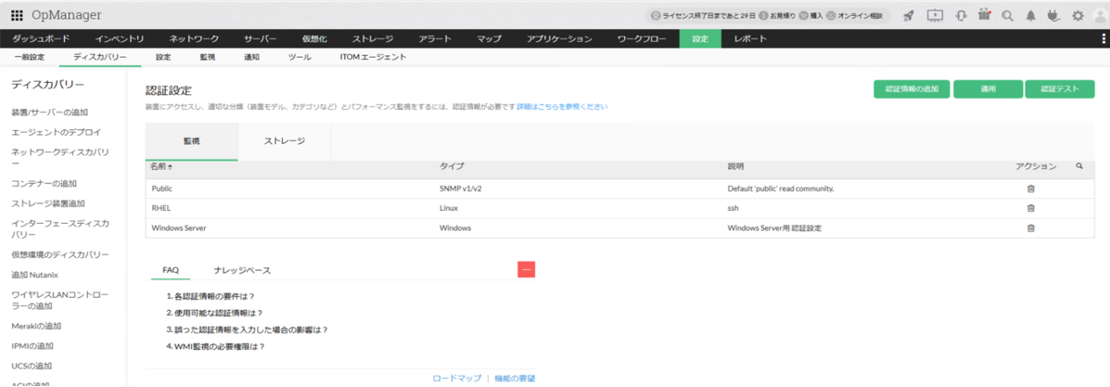Open the gear settings icon in header
The image size is (1110, 387).
[1077, 15]
